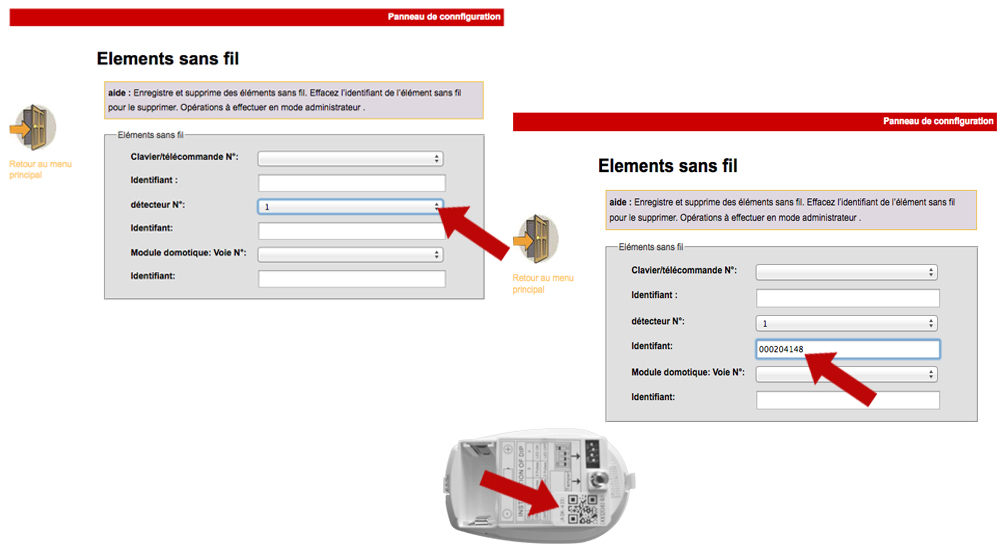Screen dimensions: 1000x550
Task: Click the door icon in the left panel
Action: (33, 127)
